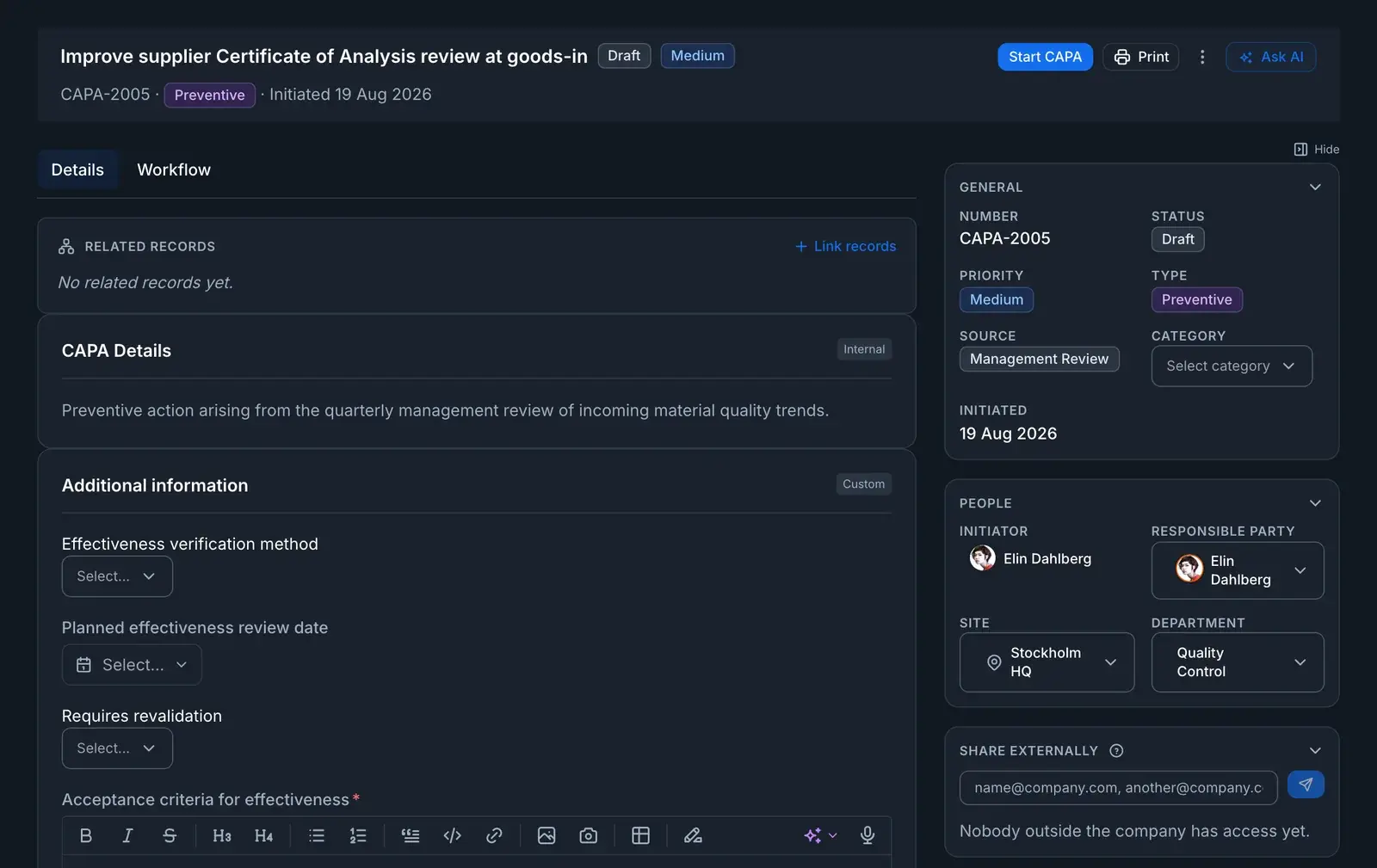Hide the right side panel
This screenshot has height=868, width=1377.
[1317, 150]
